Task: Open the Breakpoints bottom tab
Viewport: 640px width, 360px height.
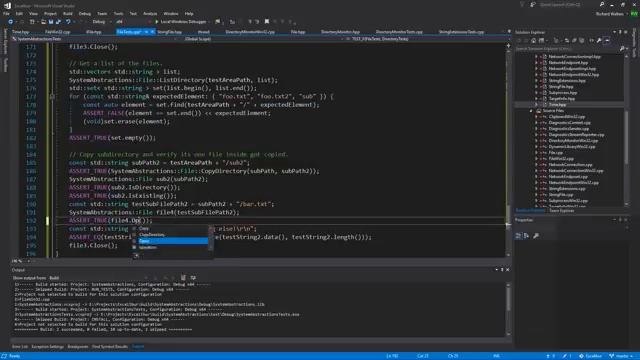Action: point(78,347)
